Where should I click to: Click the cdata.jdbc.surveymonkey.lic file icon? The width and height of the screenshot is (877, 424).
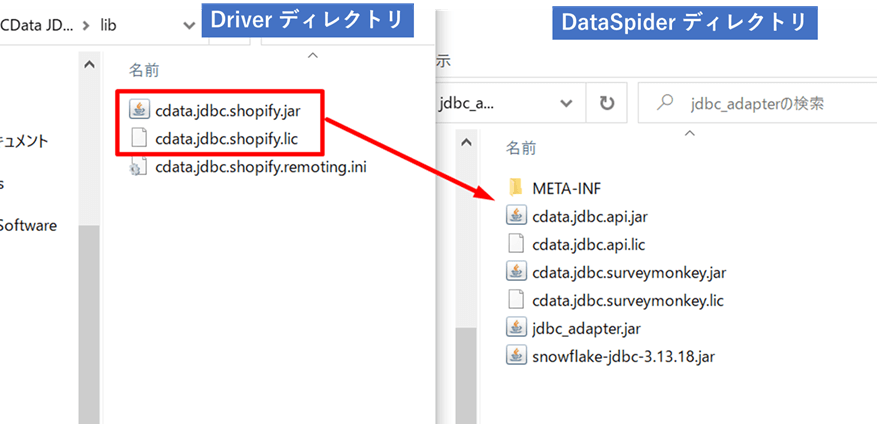coord(516,300)
